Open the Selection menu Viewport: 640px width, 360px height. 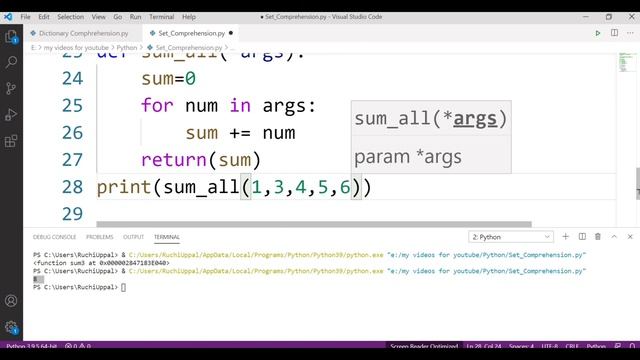pos(71,17)
